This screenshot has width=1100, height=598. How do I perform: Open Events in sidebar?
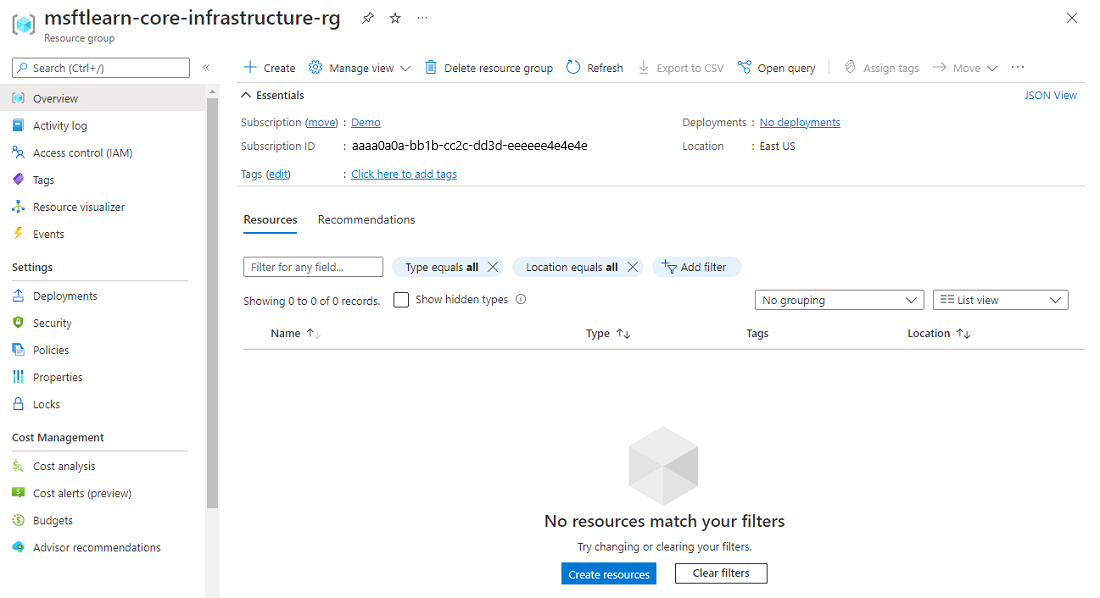pos(48,234)
